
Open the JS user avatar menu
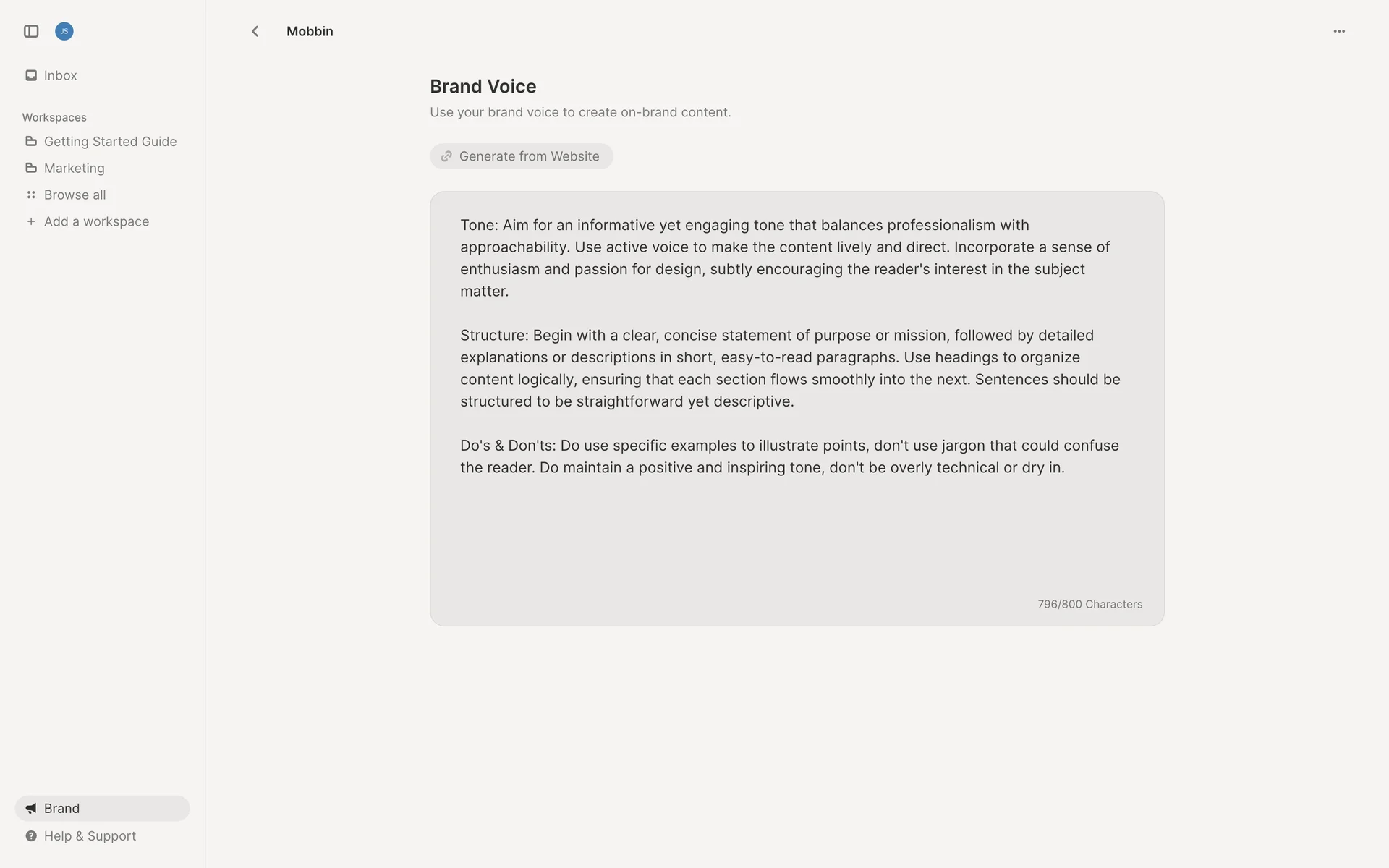pyautogui.click(x=64, y=31)
